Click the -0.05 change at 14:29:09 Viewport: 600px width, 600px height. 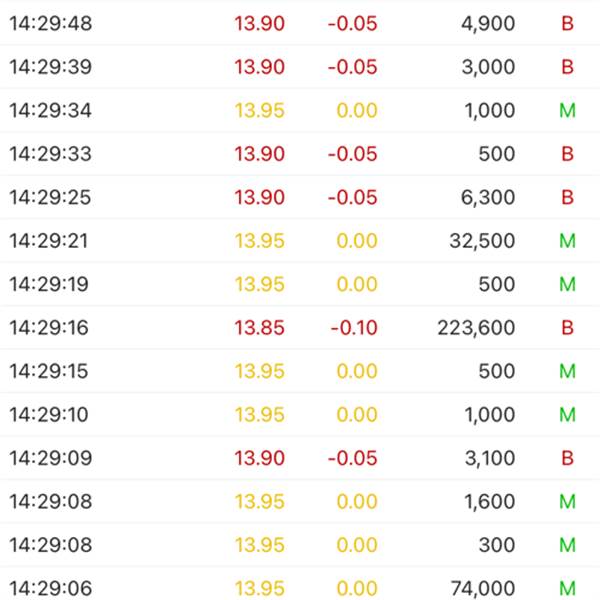point(352,458)
